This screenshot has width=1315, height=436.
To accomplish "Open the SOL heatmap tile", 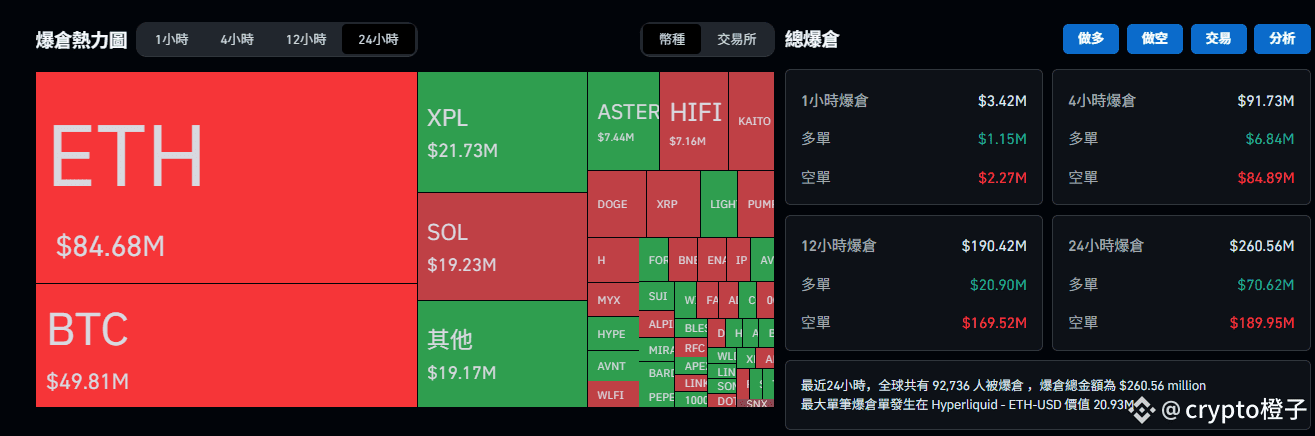I will click(x=501, y=246).
